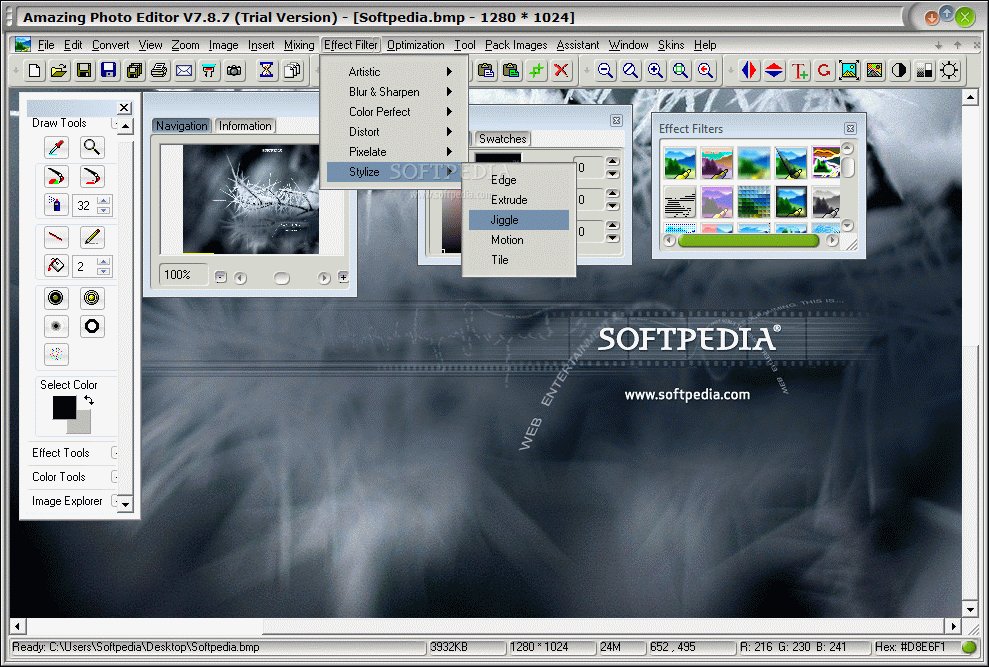Open the Color Perfect submenu
989x667 pixels.
point(394,112)
